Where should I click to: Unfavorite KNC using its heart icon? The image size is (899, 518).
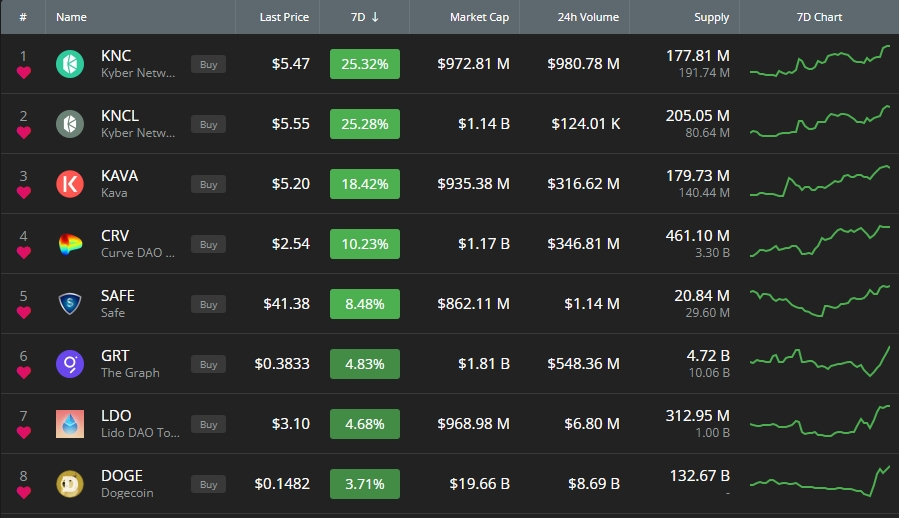pyautogui.click(x=24, y=73)
